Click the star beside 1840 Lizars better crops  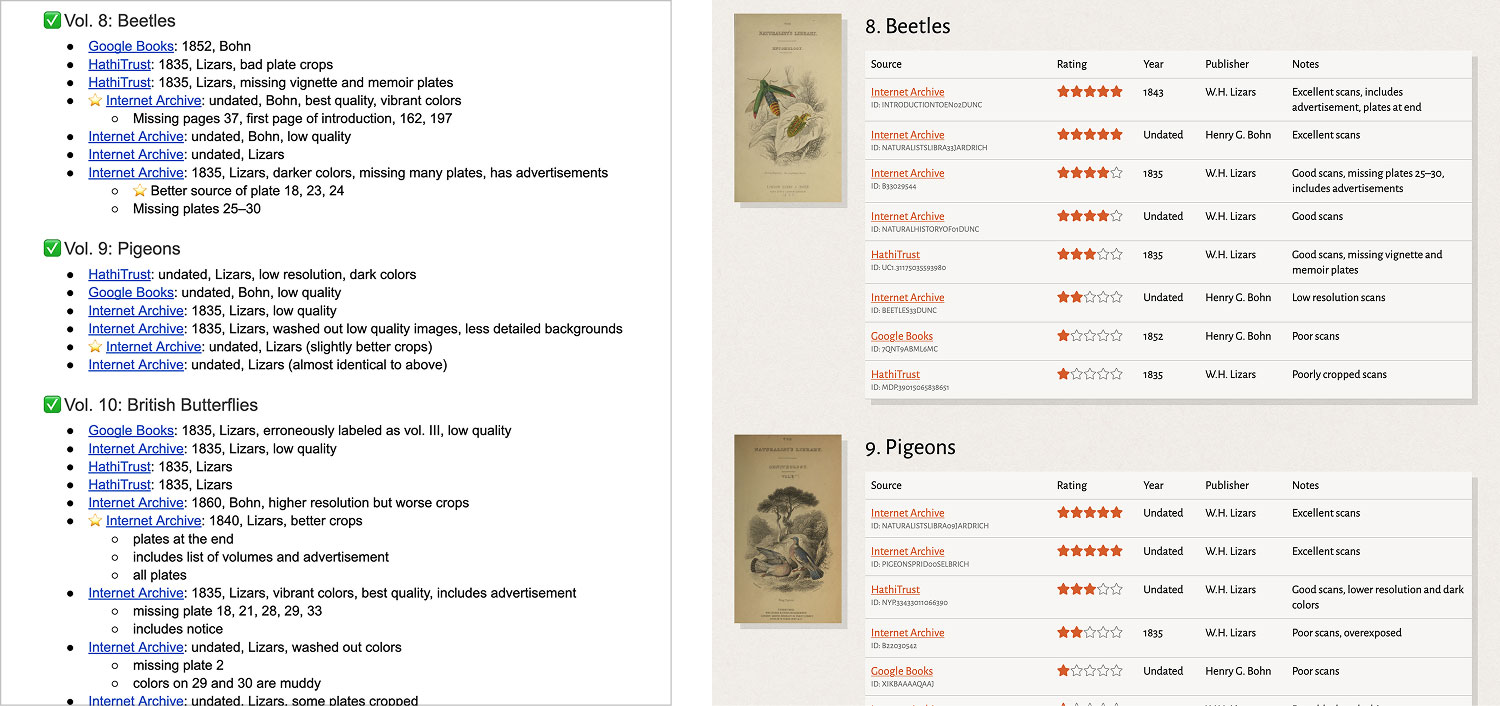[x=95, y=520]
